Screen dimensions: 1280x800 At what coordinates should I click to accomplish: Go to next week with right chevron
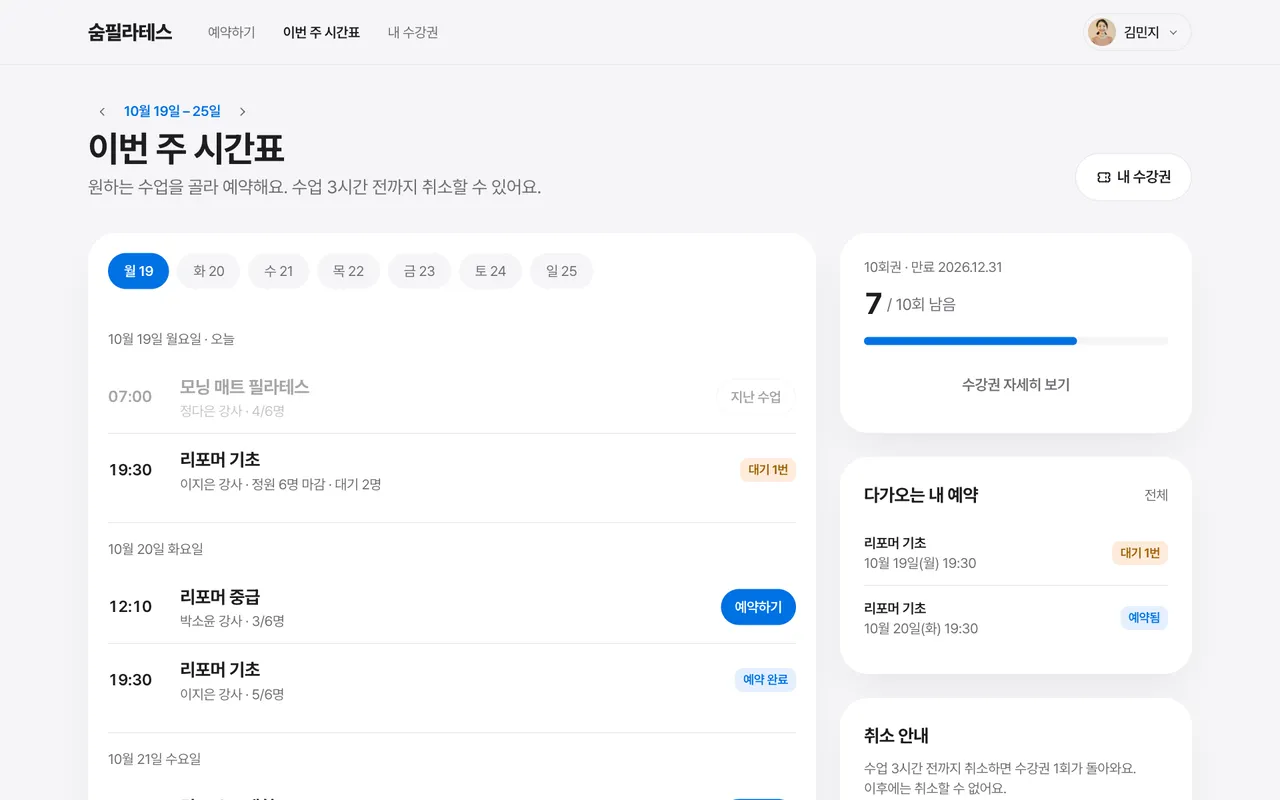(x=242, y=112)
